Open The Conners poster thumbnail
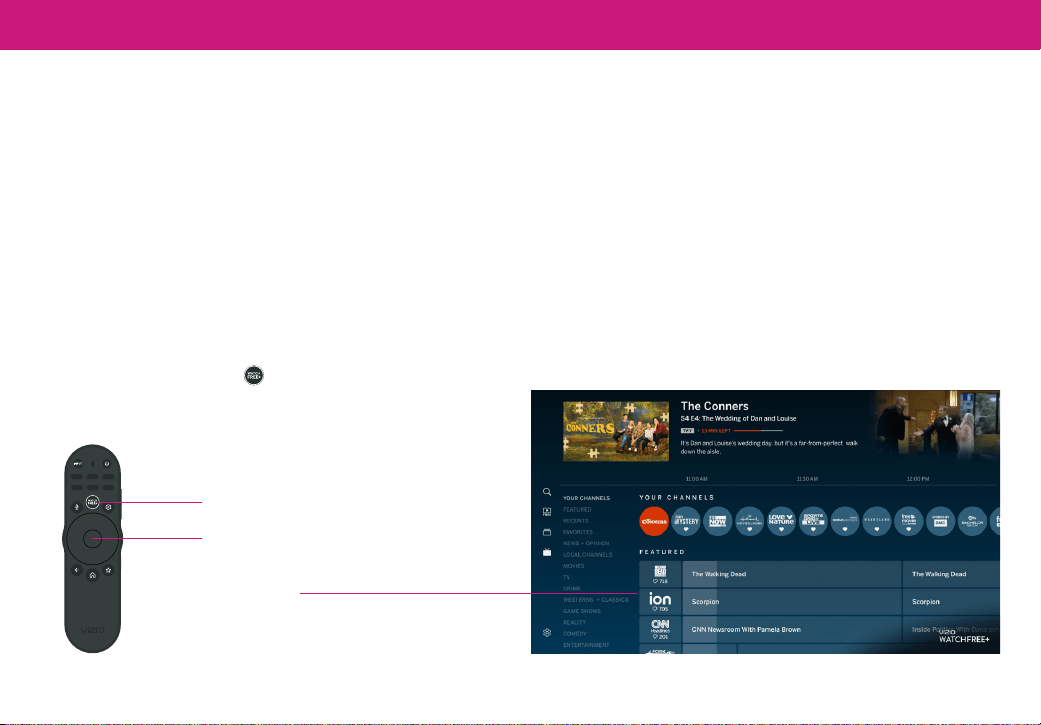Viewport: 1041px width, 725px height. (616, 431)
